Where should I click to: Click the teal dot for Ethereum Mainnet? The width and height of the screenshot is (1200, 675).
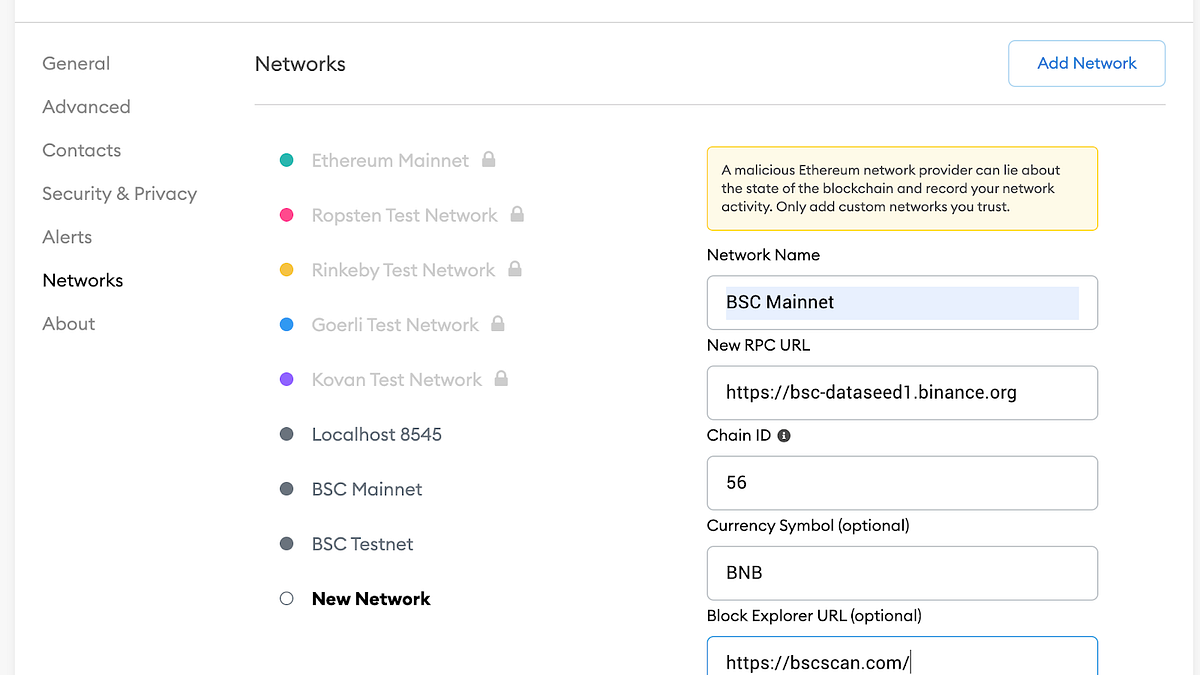pyautogui.click(x=287, y=160)
